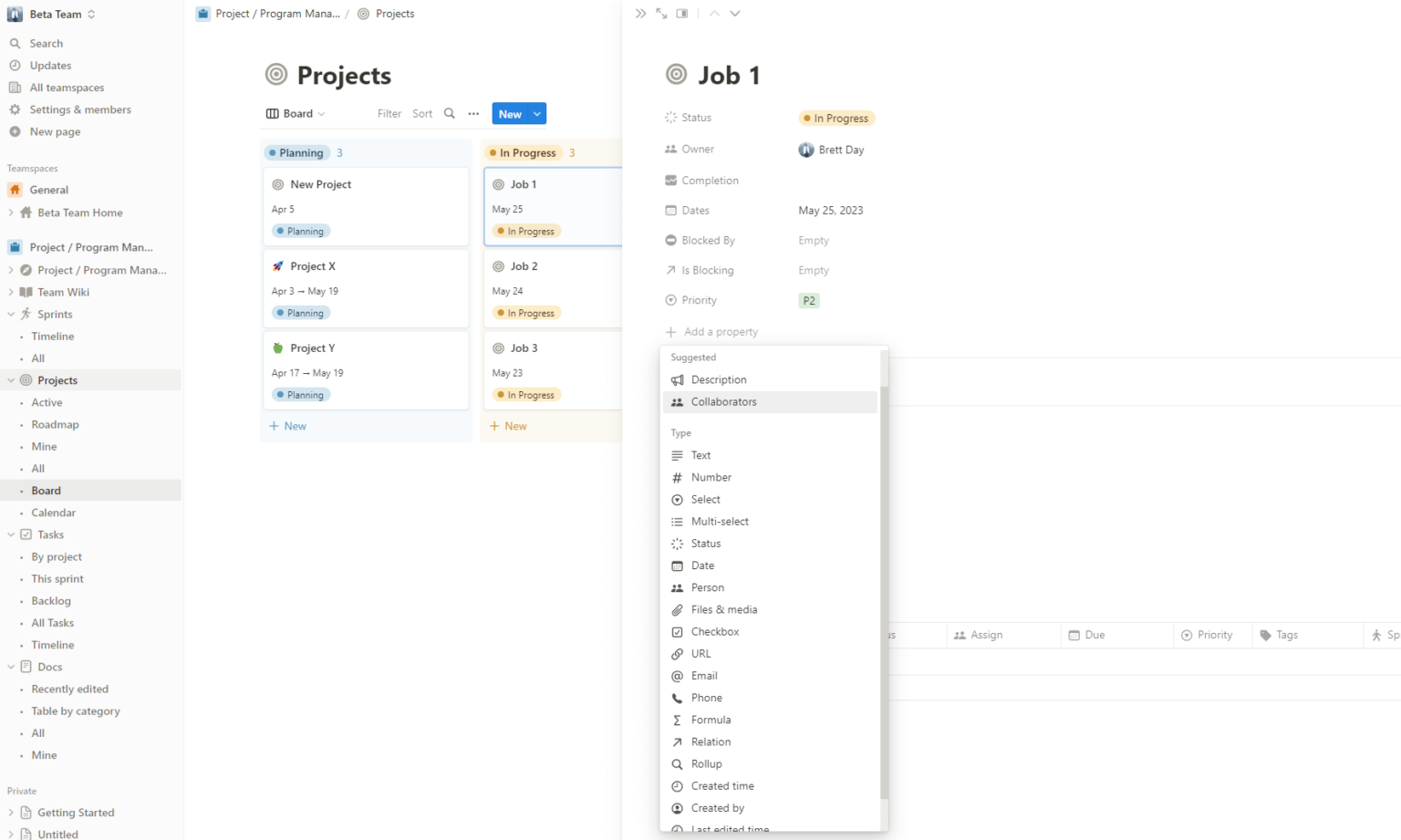
Task: Open the Backlog under Tasks
Action: click(50, 600)
